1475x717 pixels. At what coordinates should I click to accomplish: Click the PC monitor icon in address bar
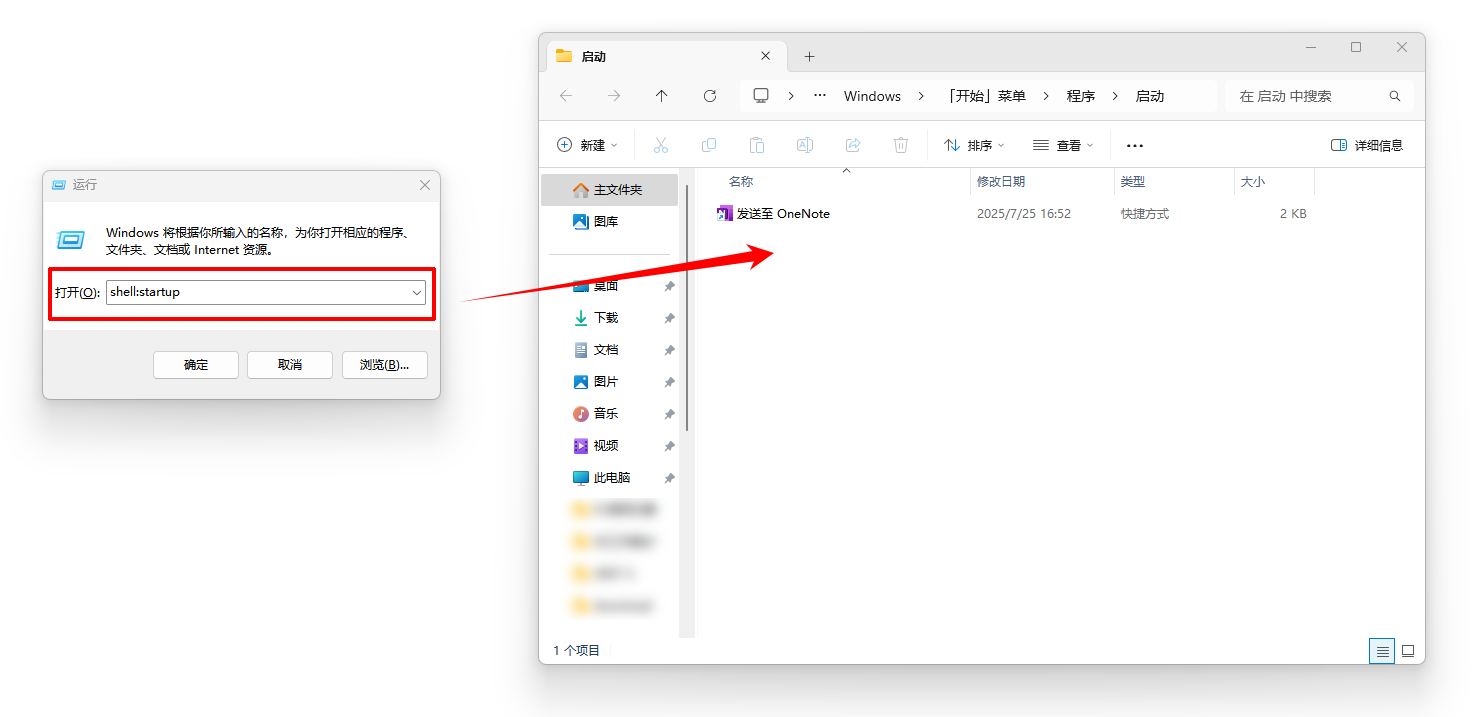761,96
